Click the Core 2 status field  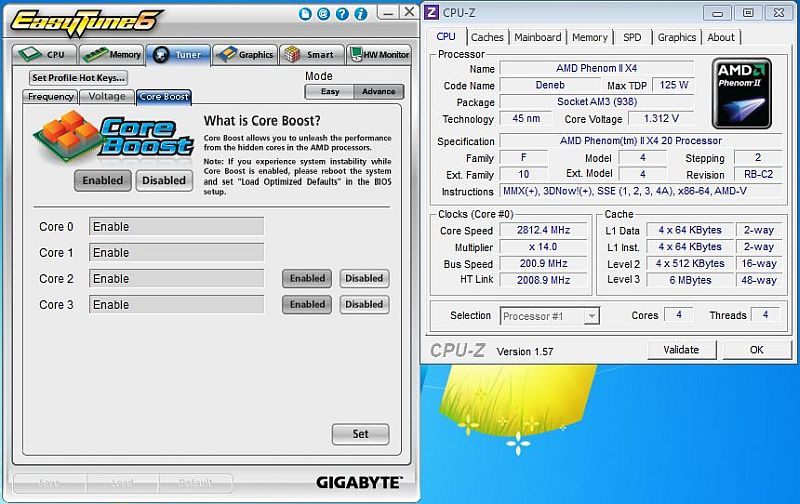[177, 279]
